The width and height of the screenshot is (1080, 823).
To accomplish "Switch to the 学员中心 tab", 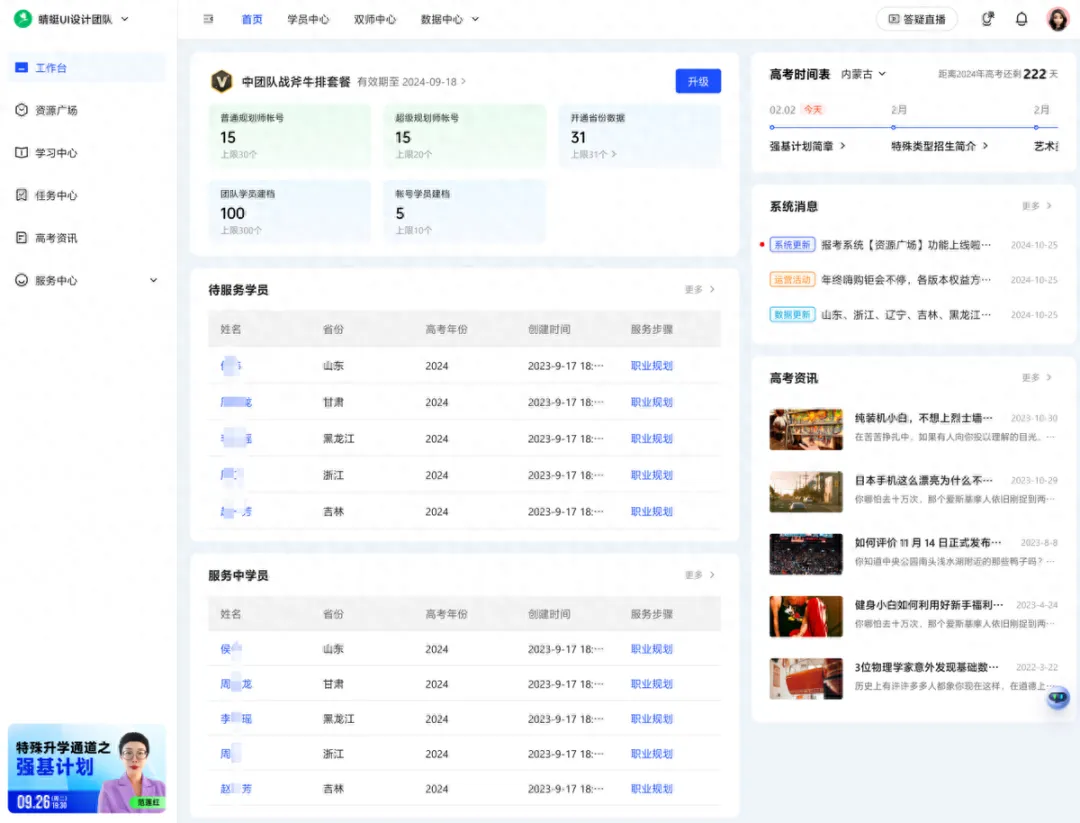I will tap(309, 18).
